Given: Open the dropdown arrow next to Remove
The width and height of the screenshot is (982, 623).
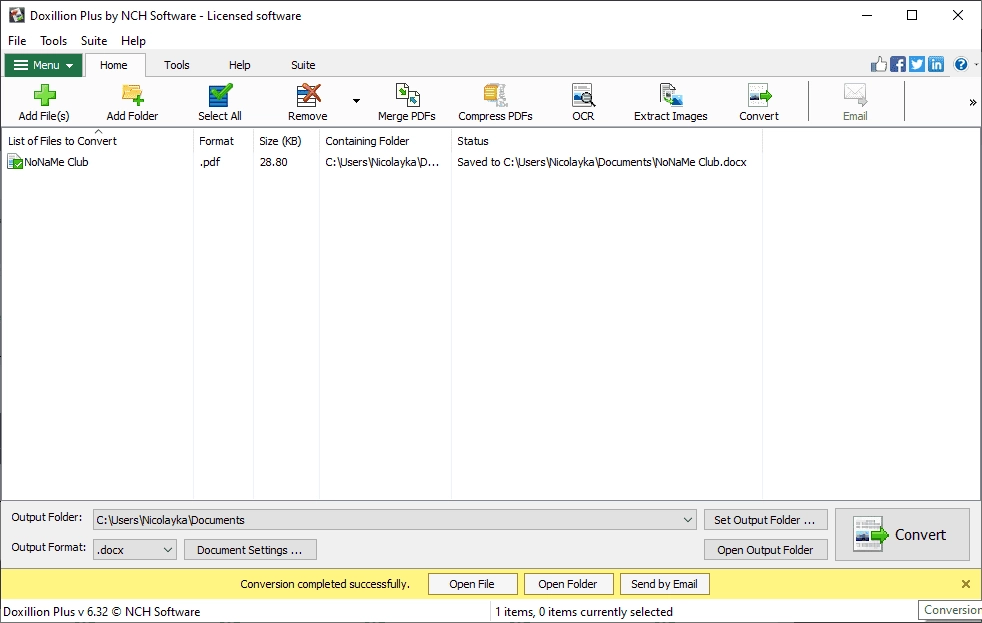Looking at the screenshot, I should [356, 100].
